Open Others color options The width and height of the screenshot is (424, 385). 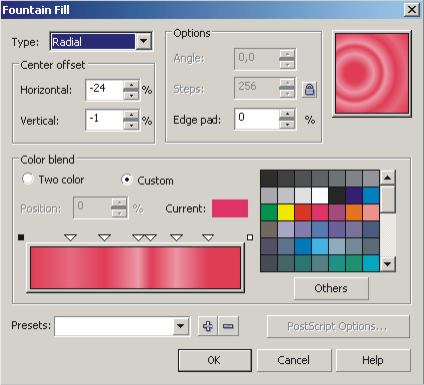331,288
